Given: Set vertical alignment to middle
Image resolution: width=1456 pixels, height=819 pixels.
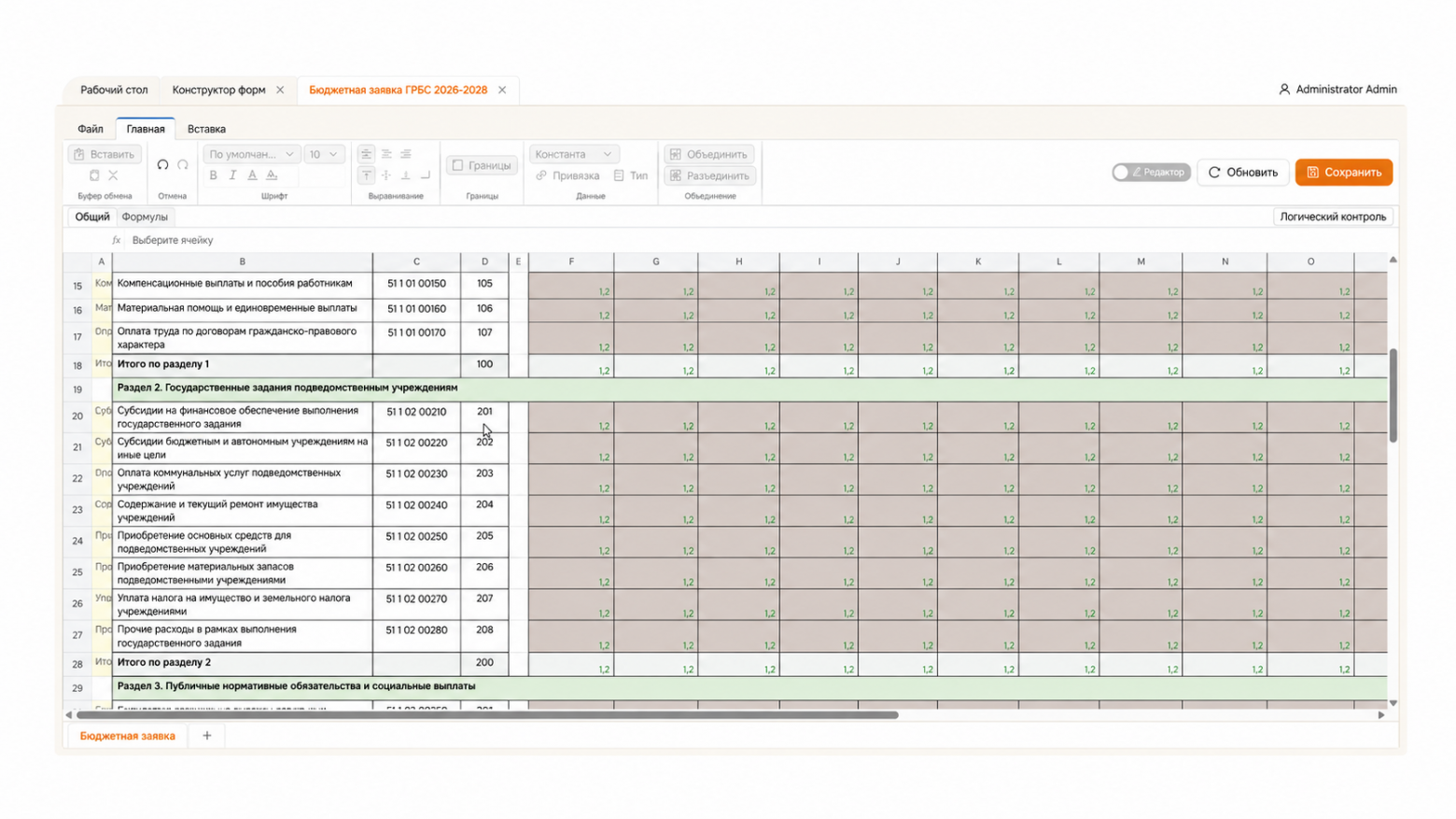Looking at the screenshot, I should coord(386,175).
